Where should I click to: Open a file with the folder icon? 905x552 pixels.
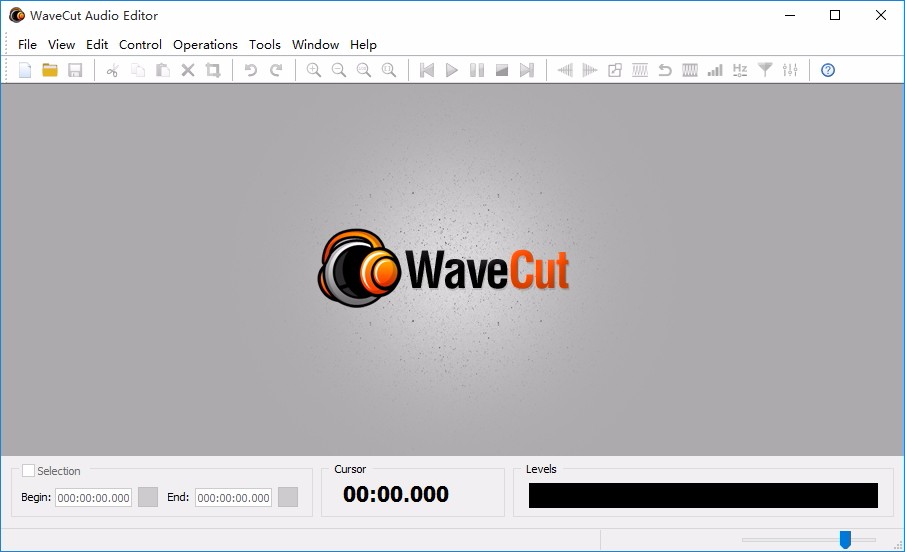point(50,70)
